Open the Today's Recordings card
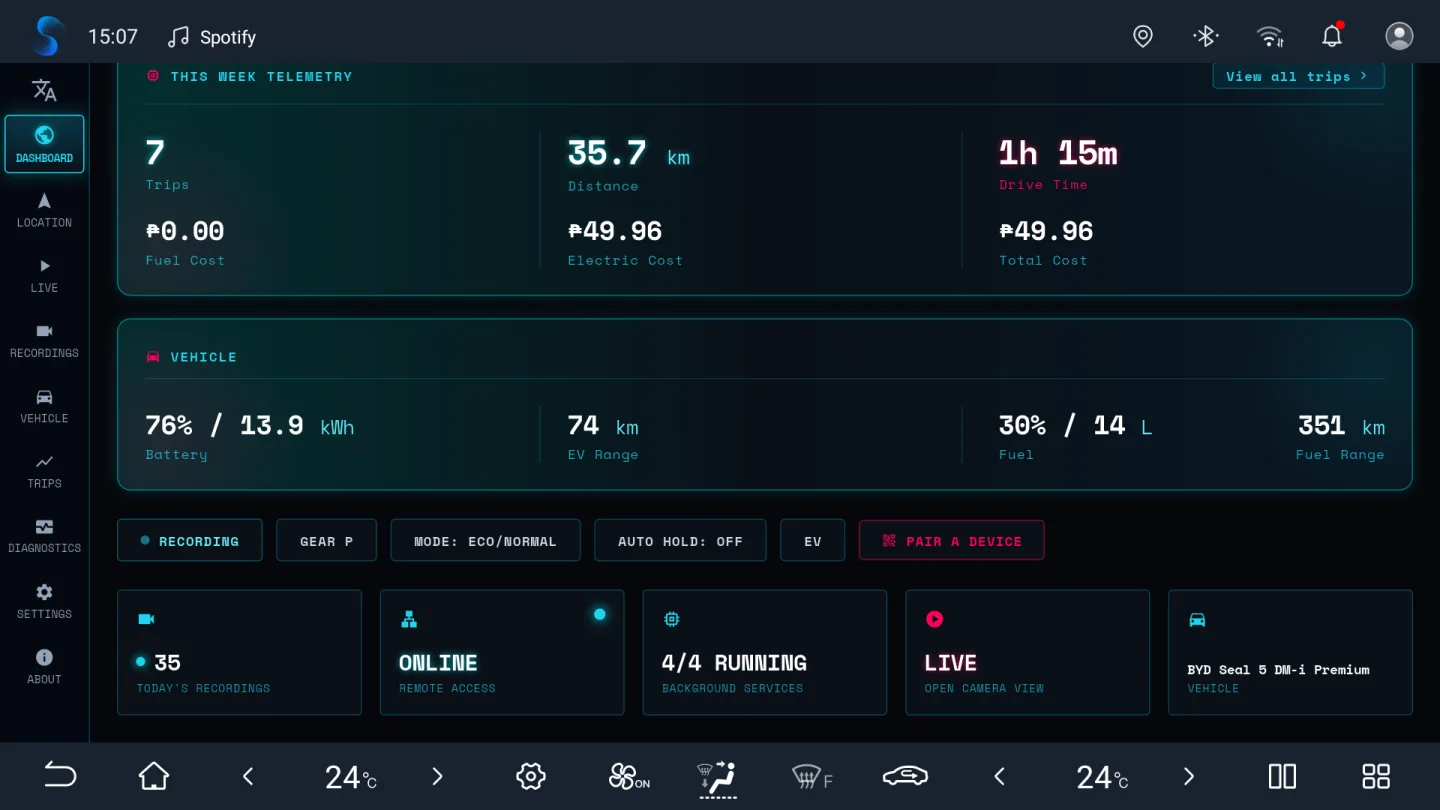This screenshot has height=810, width=1440. pyautogui.click(x=239, y=652)
